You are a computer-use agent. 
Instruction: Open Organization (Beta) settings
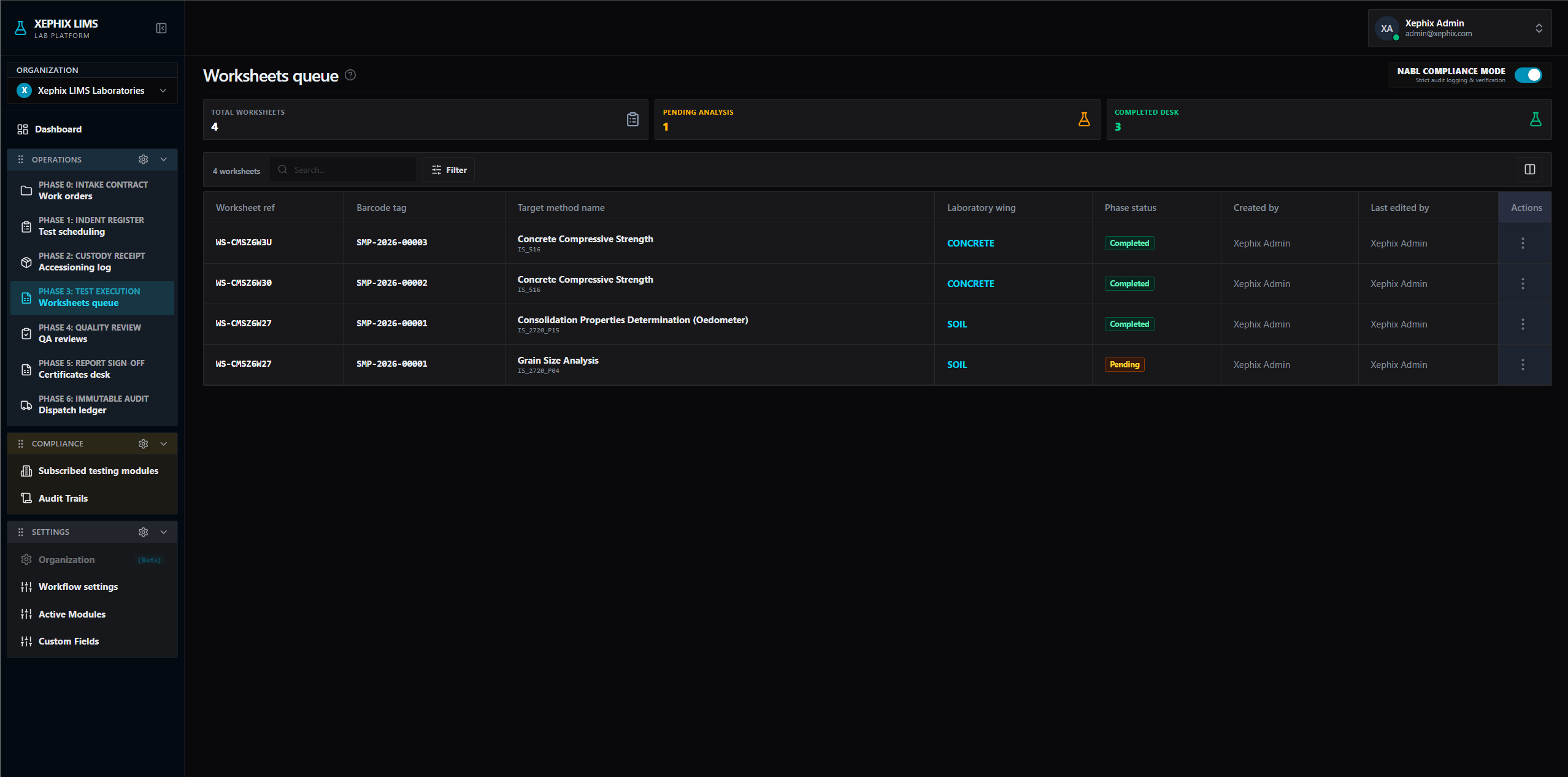tap(92, 560)
